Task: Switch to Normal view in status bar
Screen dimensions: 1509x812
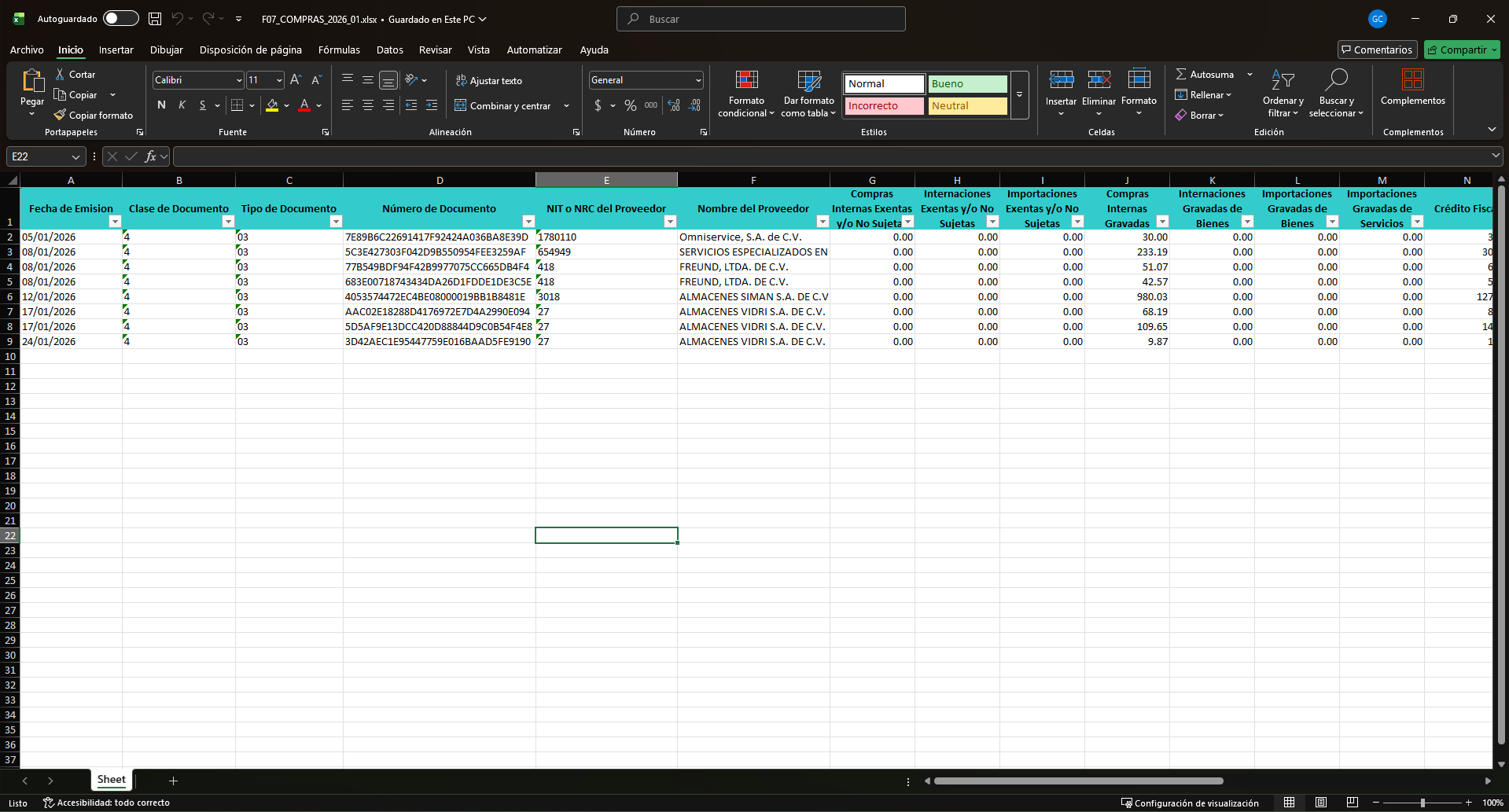Action: 1289,803
